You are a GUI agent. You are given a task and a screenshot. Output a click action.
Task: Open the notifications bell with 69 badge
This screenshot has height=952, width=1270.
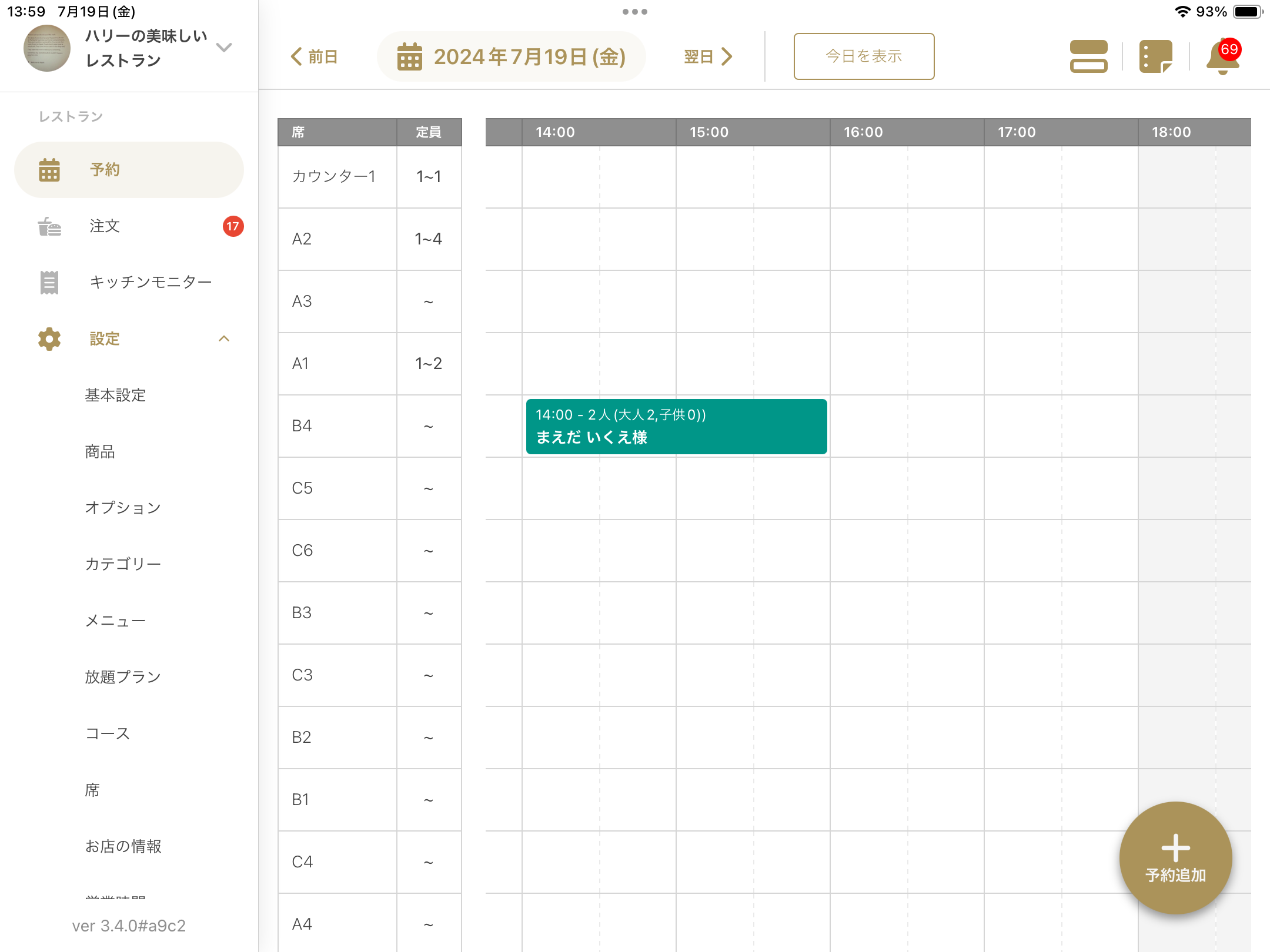tap(1223, 56)
